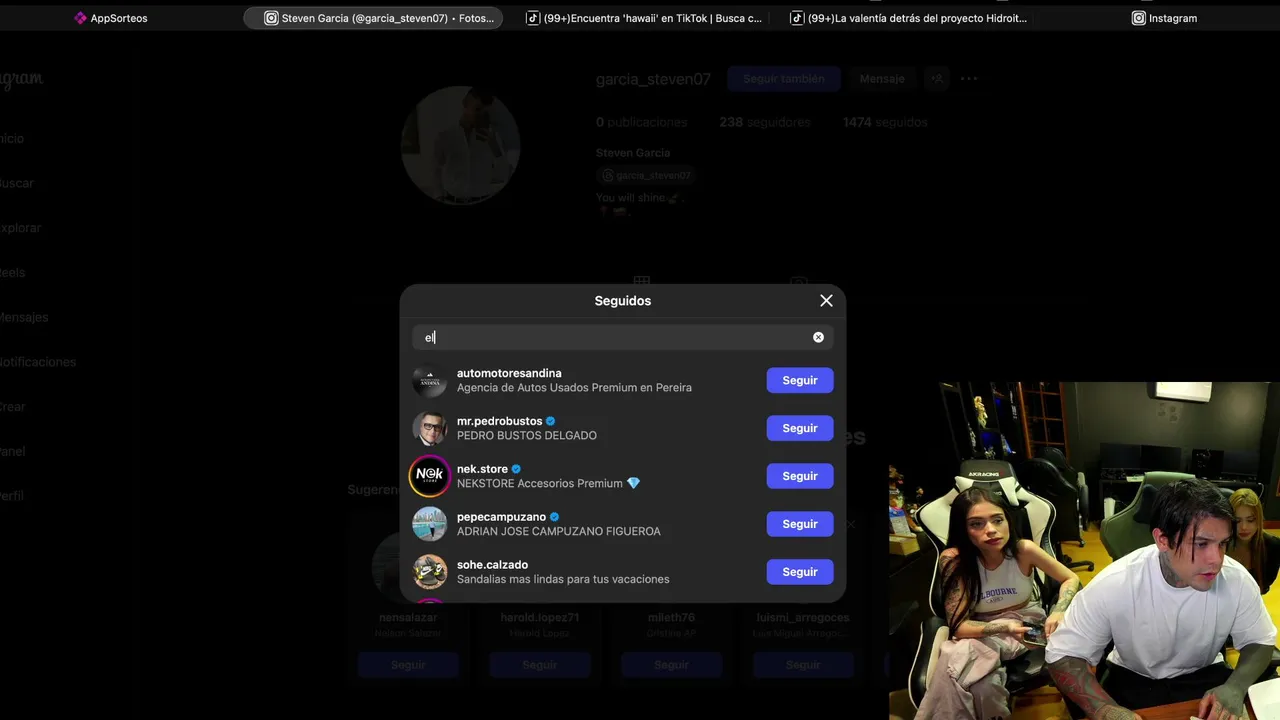
Task: Open sohe.calzado username link
Action: (492, 565)
